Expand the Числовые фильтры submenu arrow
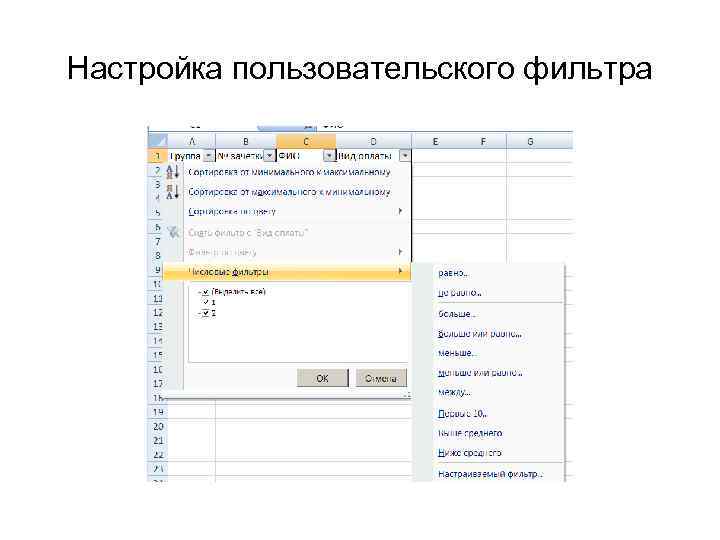Viewport: 720px width, 540px height. pyautogui.click(x=400, y=271)
